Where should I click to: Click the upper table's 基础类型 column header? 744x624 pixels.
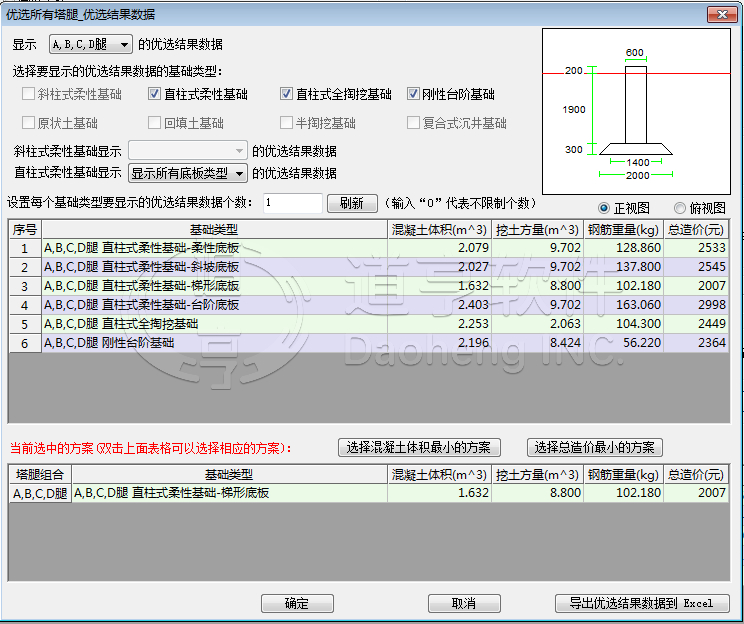pyautogui.click(x=214, y=230)
